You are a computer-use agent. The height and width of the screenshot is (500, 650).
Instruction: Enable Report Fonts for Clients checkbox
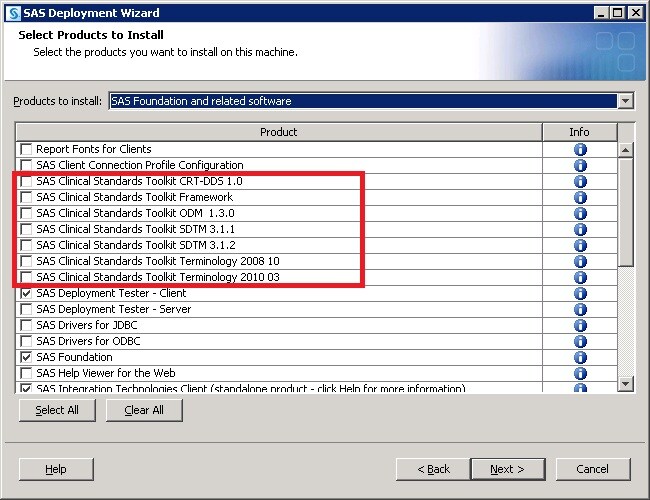point(26,149)
